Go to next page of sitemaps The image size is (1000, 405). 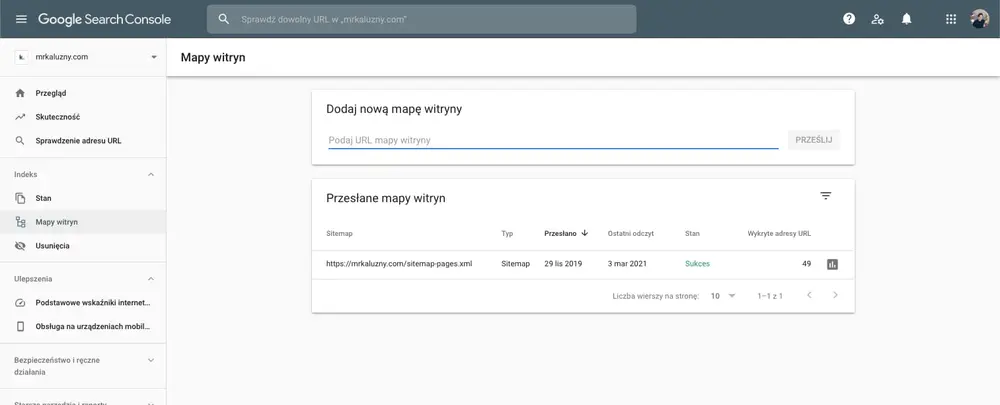(835, 295)
